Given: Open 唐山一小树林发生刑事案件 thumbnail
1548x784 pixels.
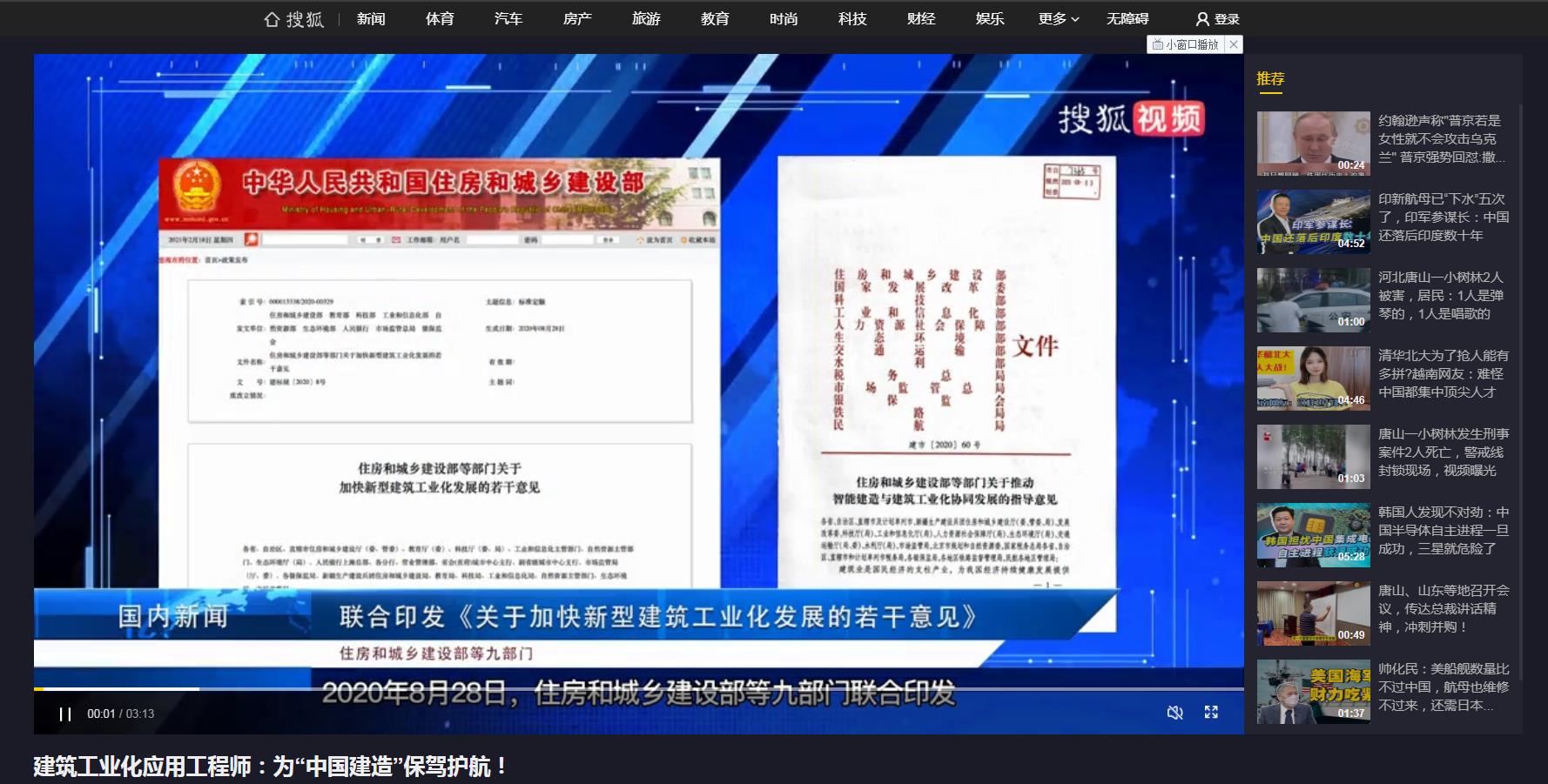Looking at the screenshot, I should 1313,457.
